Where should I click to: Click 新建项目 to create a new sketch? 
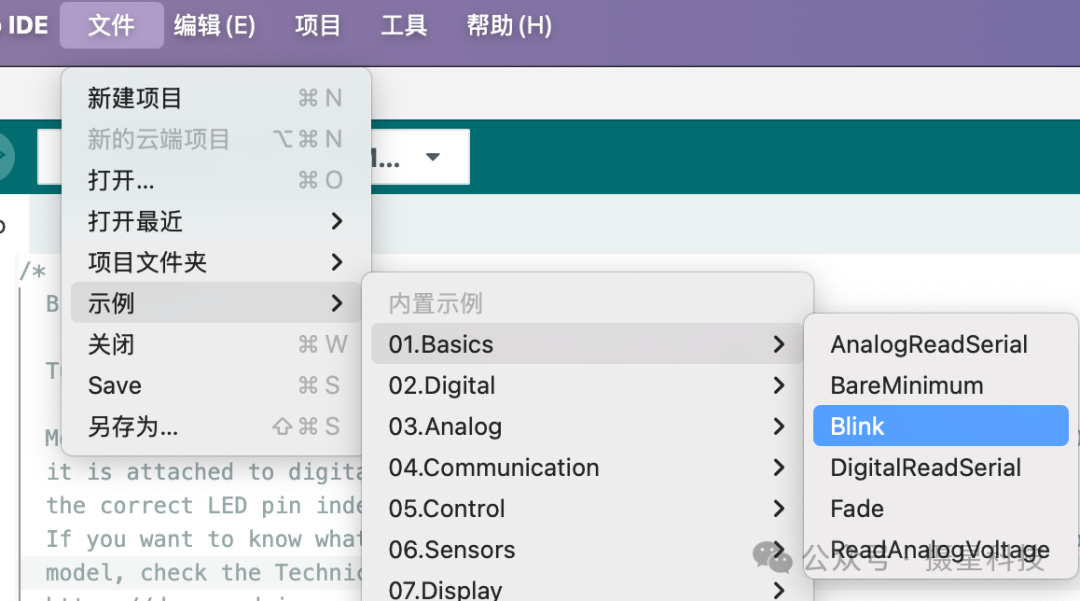pyautogui.click(x=135, y=98)
